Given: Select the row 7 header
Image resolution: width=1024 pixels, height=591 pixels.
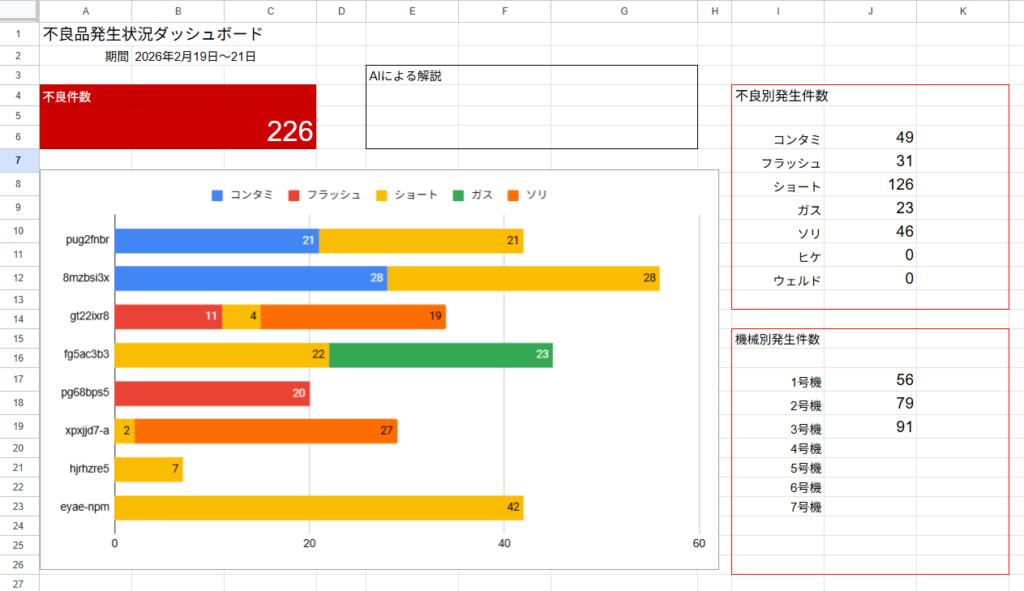Looking at the screenshot, I should click(19, 161).
